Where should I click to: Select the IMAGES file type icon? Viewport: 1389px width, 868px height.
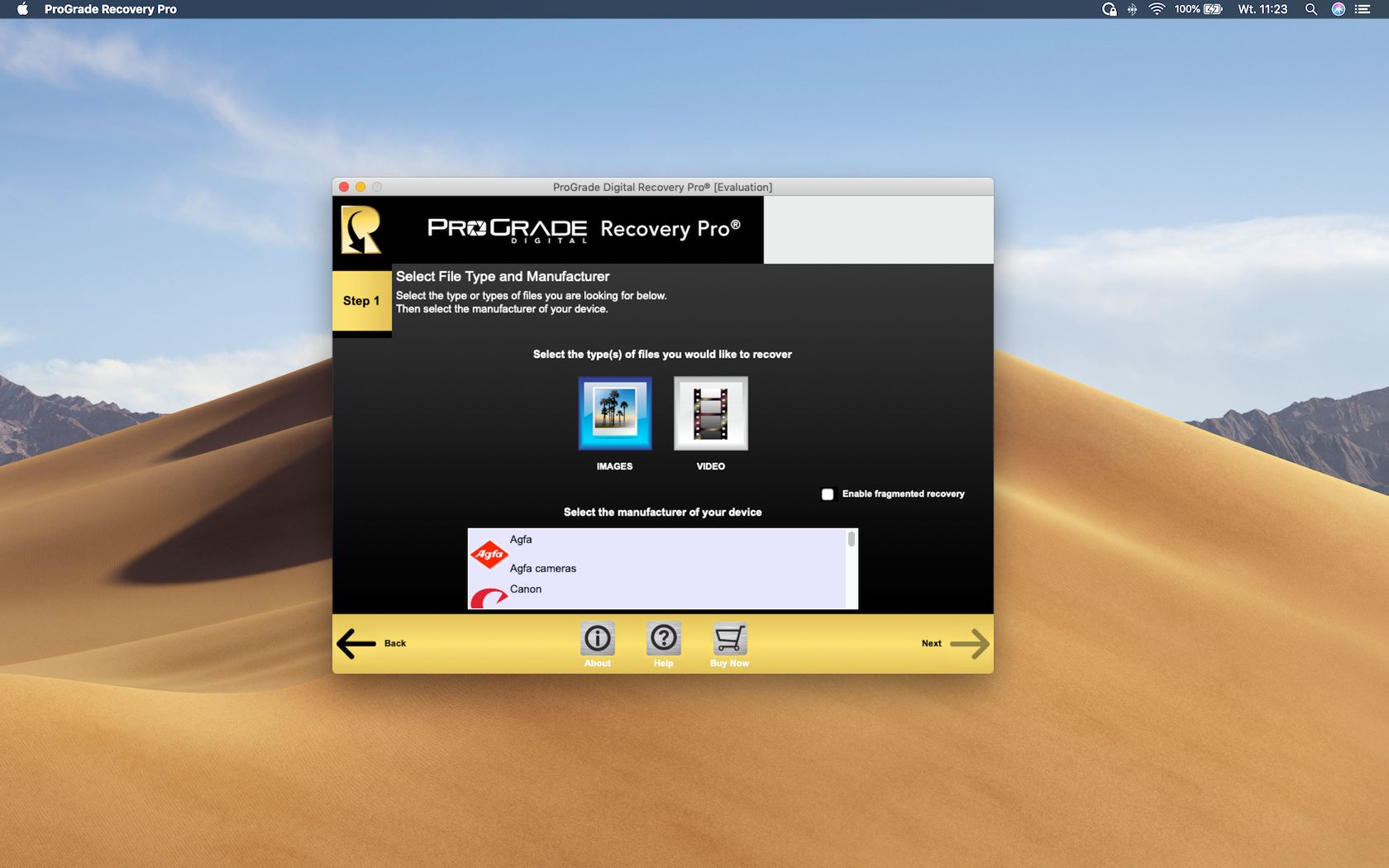click(x=614, y=413)
